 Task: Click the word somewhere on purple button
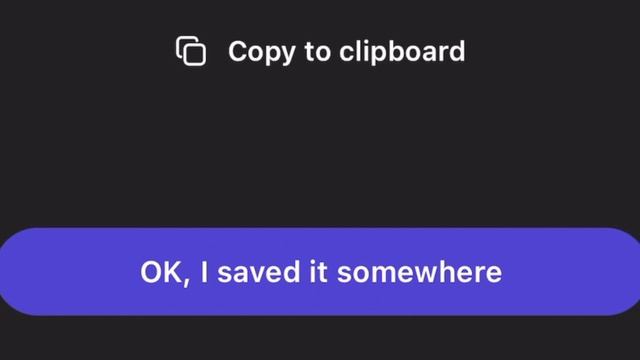click(x=419, y=272)
